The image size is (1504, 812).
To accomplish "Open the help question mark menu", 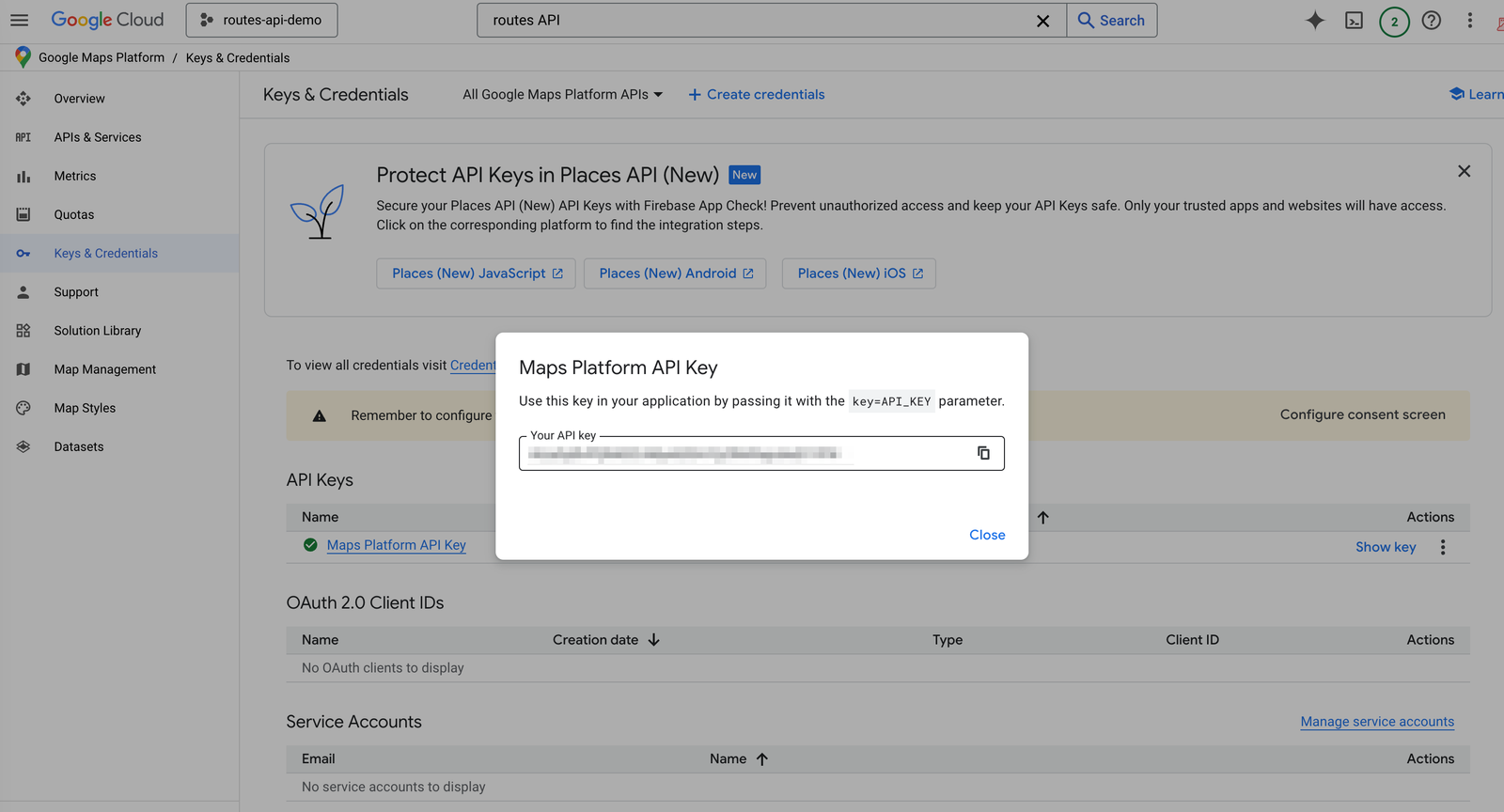I will tap(1432, 20).
